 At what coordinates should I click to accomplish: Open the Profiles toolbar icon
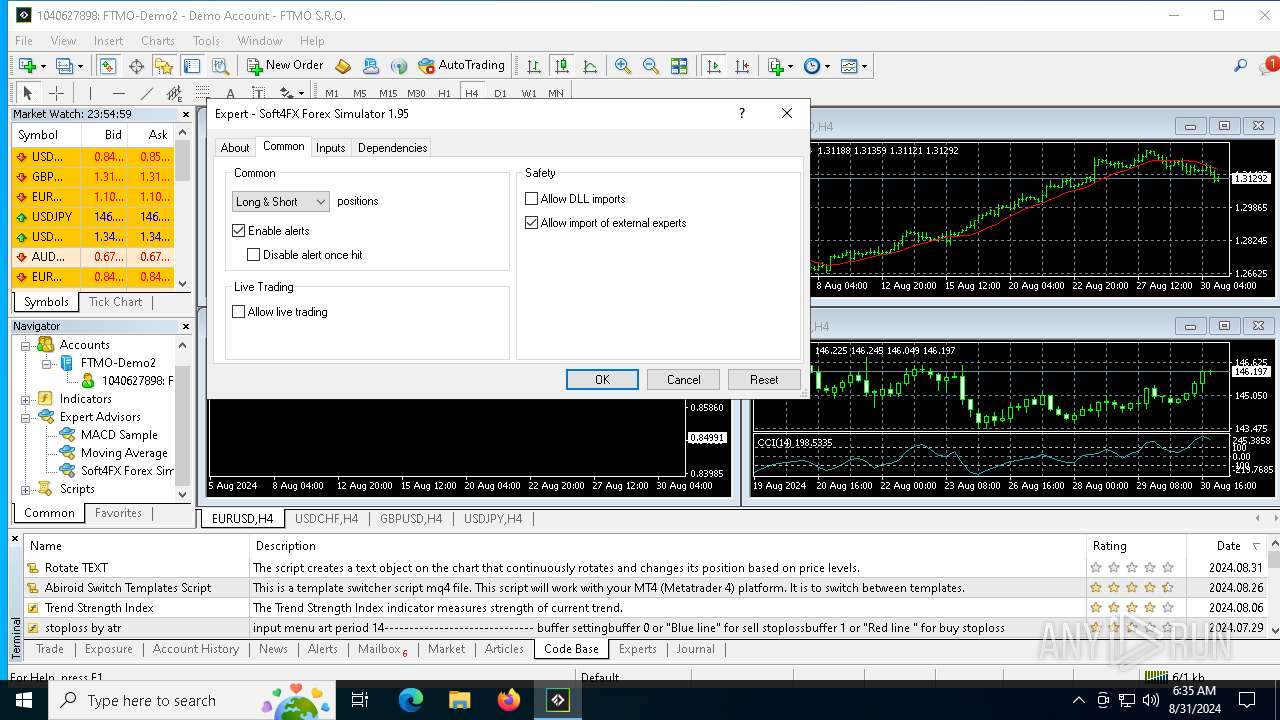(x=64, y=66)
